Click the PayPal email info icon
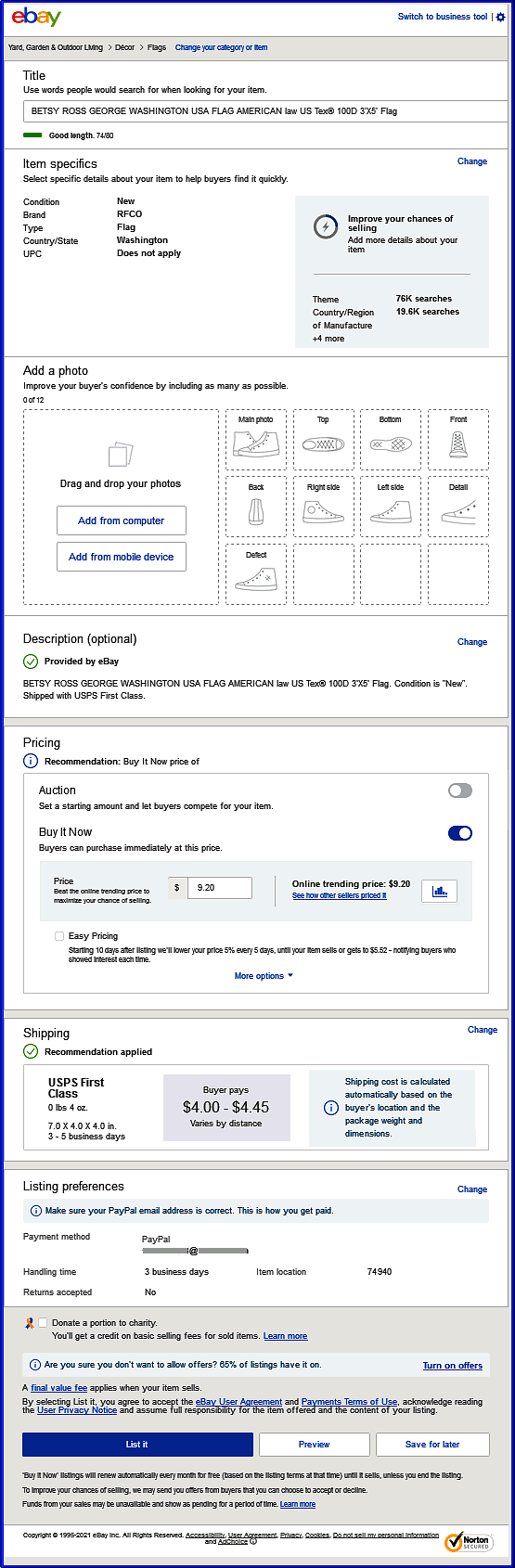Viewport: 515px width, 1568px height. point(36,1211)
